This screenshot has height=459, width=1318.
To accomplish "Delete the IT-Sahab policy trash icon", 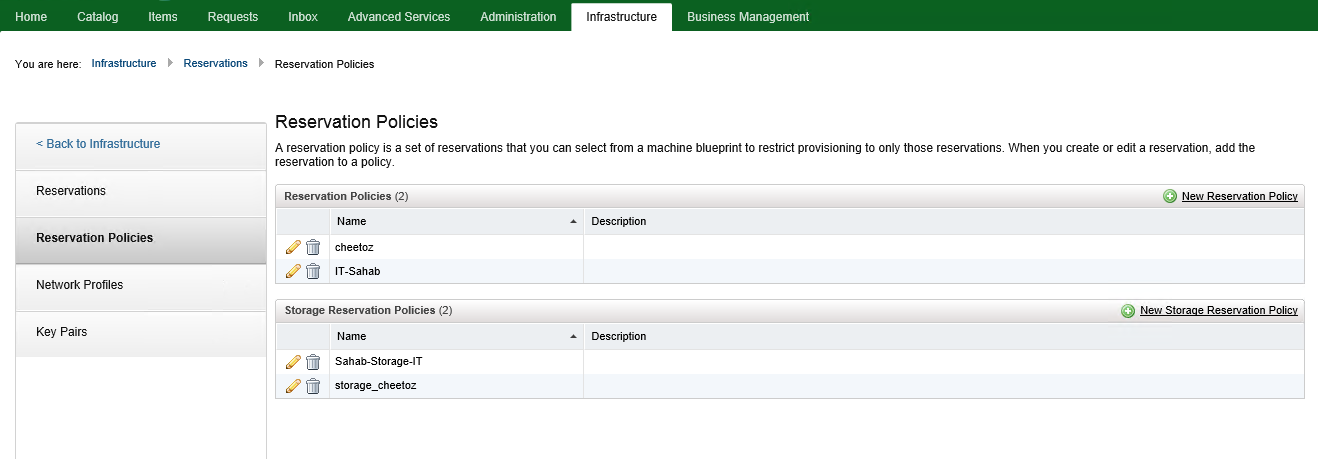I will (313, 271).
